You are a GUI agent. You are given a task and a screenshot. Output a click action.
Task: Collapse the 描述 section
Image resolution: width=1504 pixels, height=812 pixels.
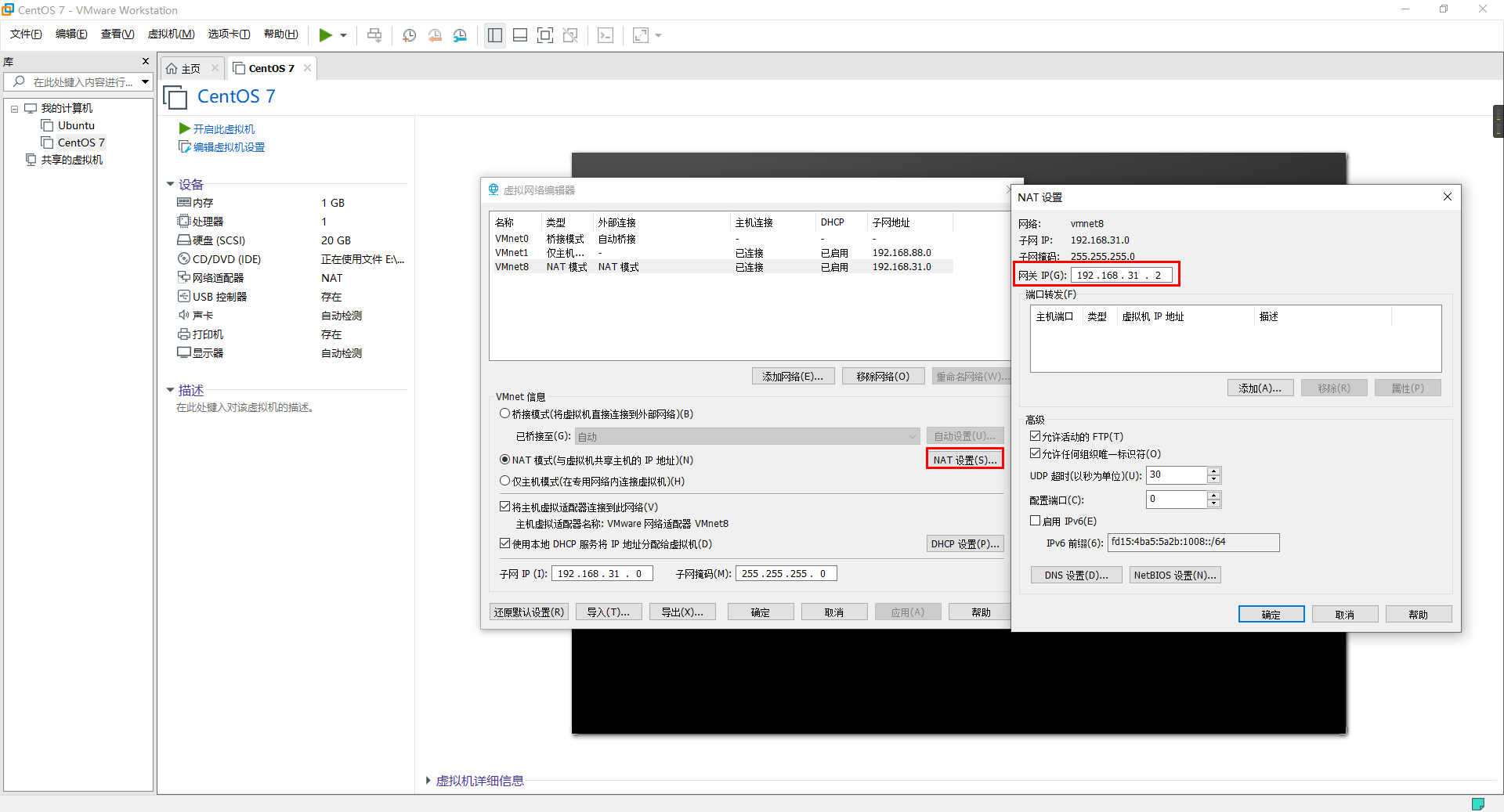click(x=170, y=390)
